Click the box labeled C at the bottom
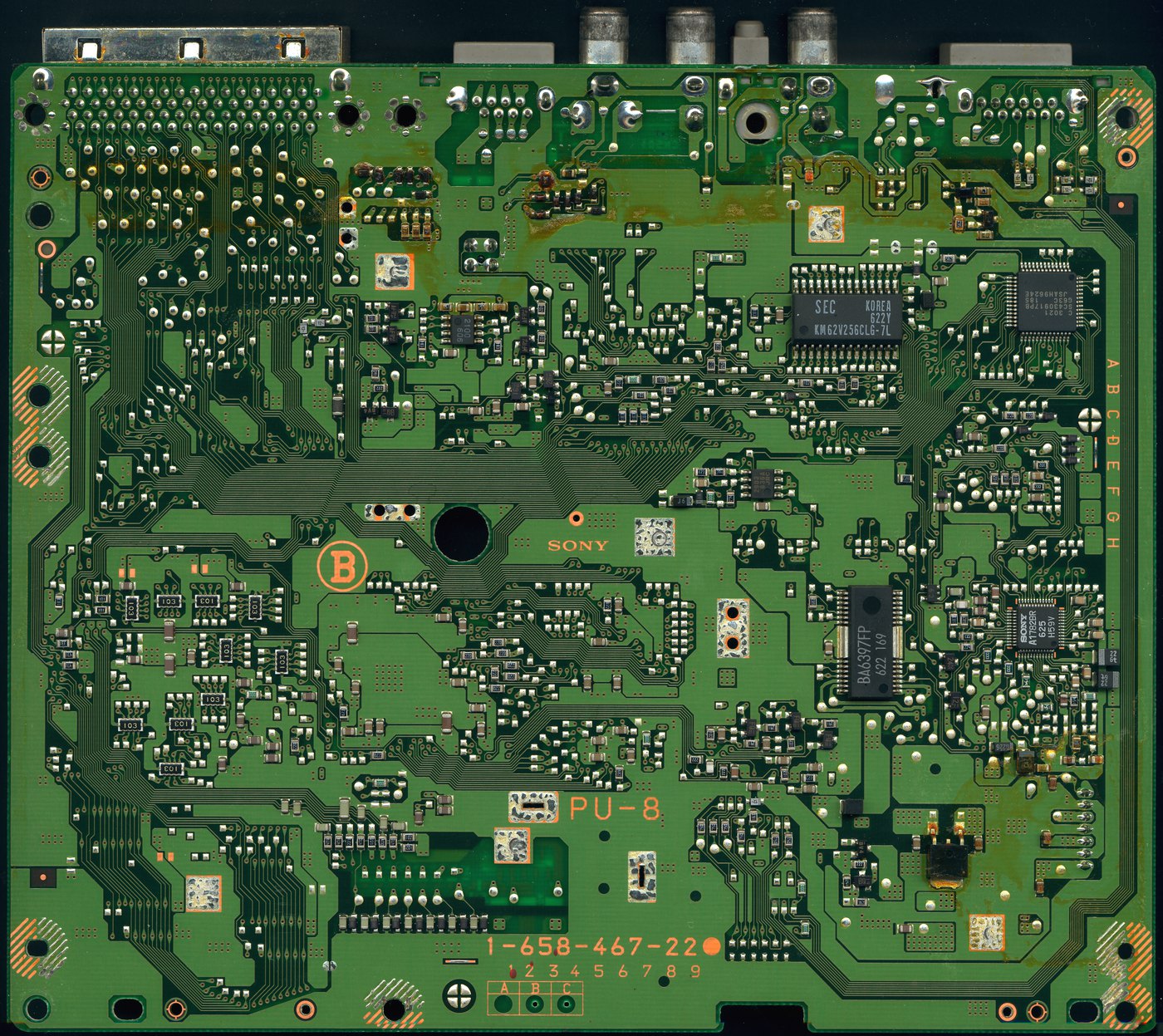The width and height of the screenshot is (1163, 1036). (567, 999)
